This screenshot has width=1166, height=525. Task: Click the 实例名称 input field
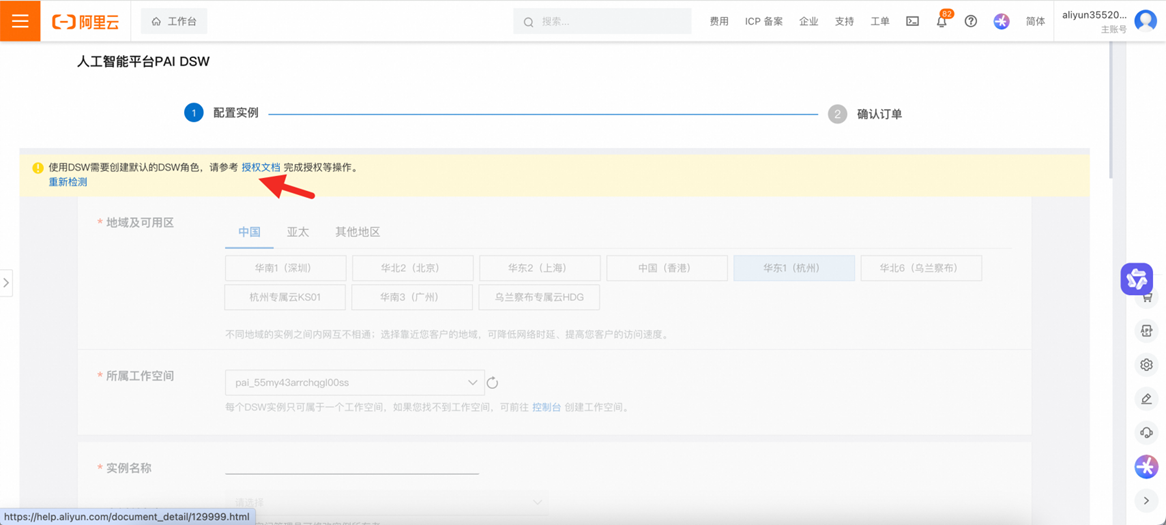click(x=352, y=466)
